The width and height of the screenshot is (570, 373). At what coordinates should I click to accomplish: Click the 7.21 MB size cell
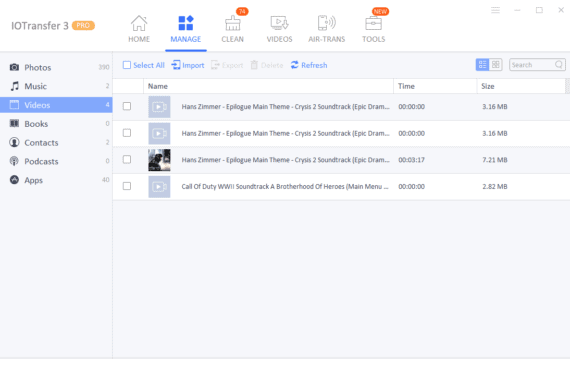[x=495, y=160]
